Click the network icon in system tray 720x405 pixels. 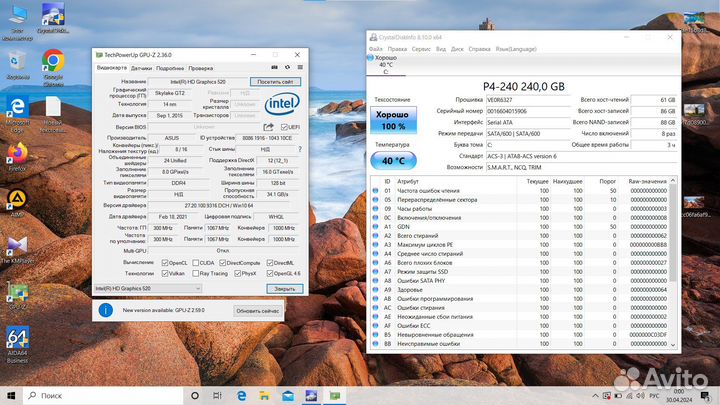629,395
